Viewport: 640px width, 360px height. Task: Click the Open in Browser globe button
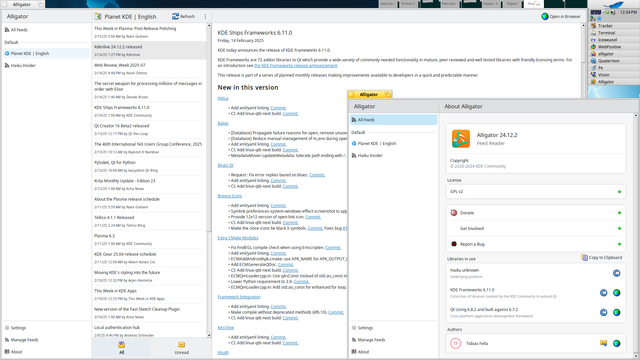[x=561, y=16]
